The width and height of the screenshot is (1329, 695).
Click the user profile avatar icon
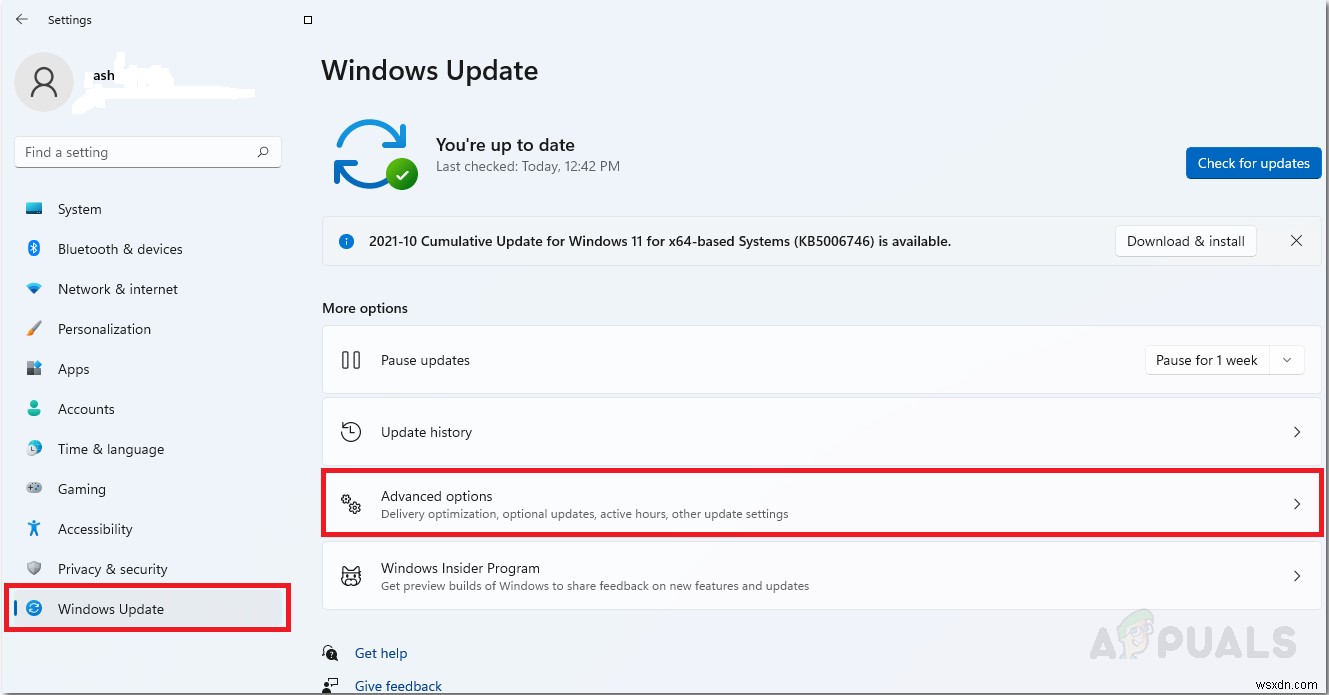(x=43, y=82)
